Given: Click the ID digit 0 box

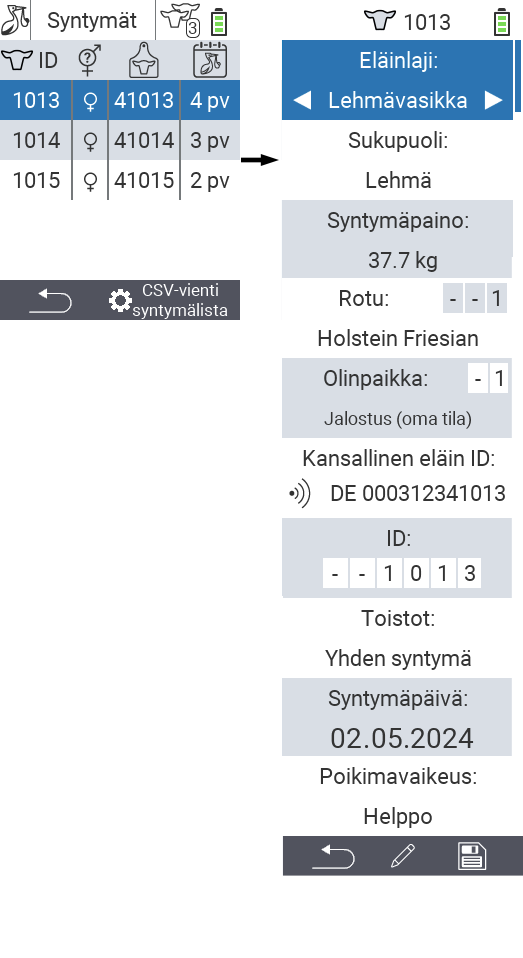Looking at the screenshot, I should coord(415,574).
